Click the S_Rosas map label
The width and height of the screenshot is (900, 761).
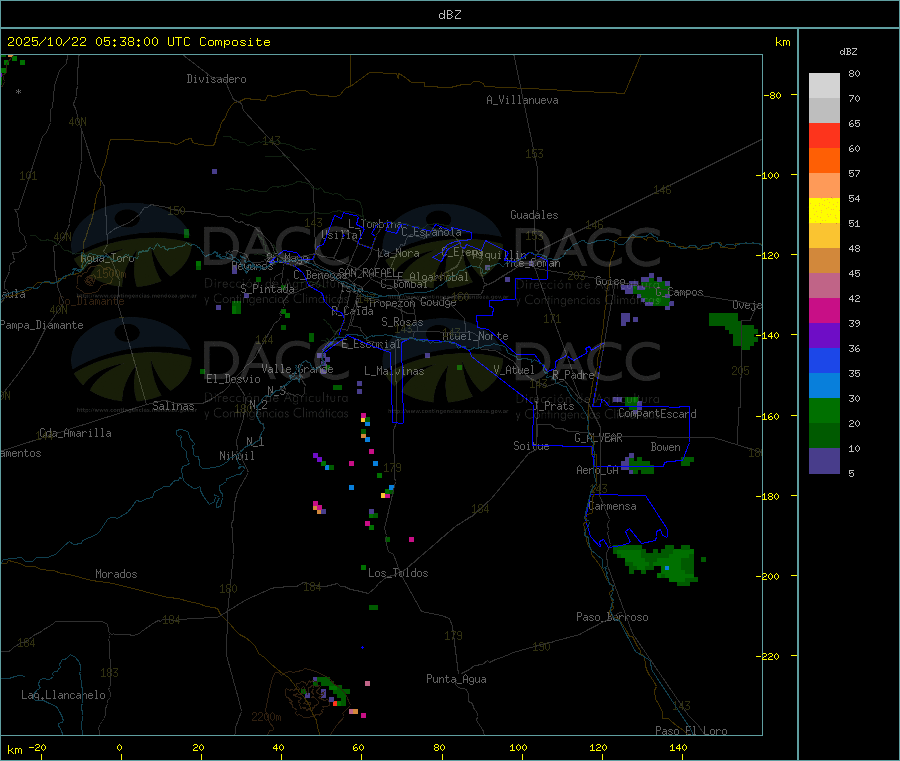click(402, 322)
